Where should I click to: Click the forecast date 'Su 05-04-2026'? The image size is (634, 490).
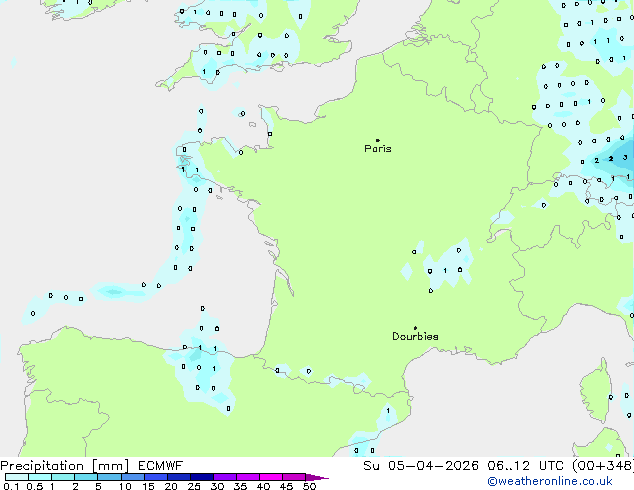[x=421, y=466]
